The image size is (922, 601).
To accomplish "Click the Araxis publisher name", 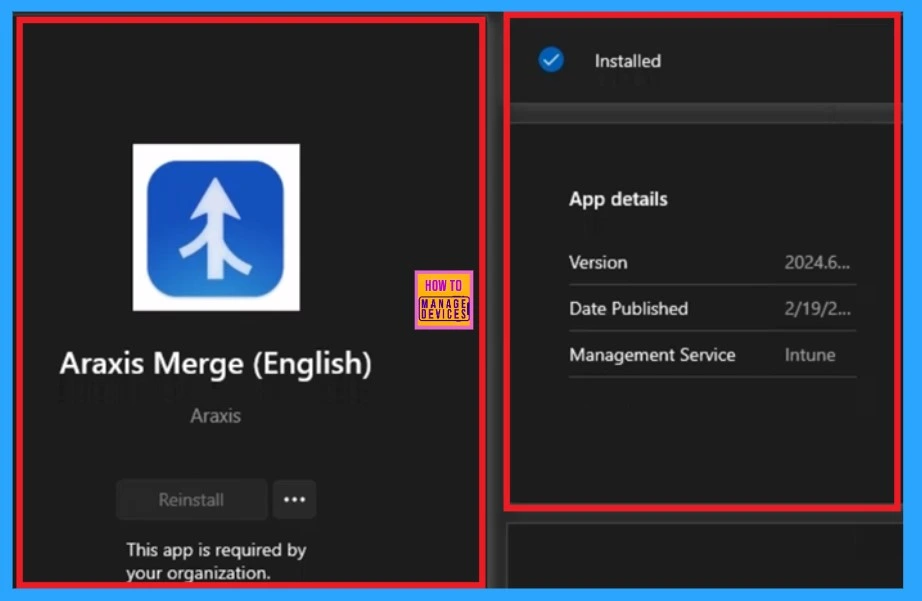I will [x=215, y=416].
